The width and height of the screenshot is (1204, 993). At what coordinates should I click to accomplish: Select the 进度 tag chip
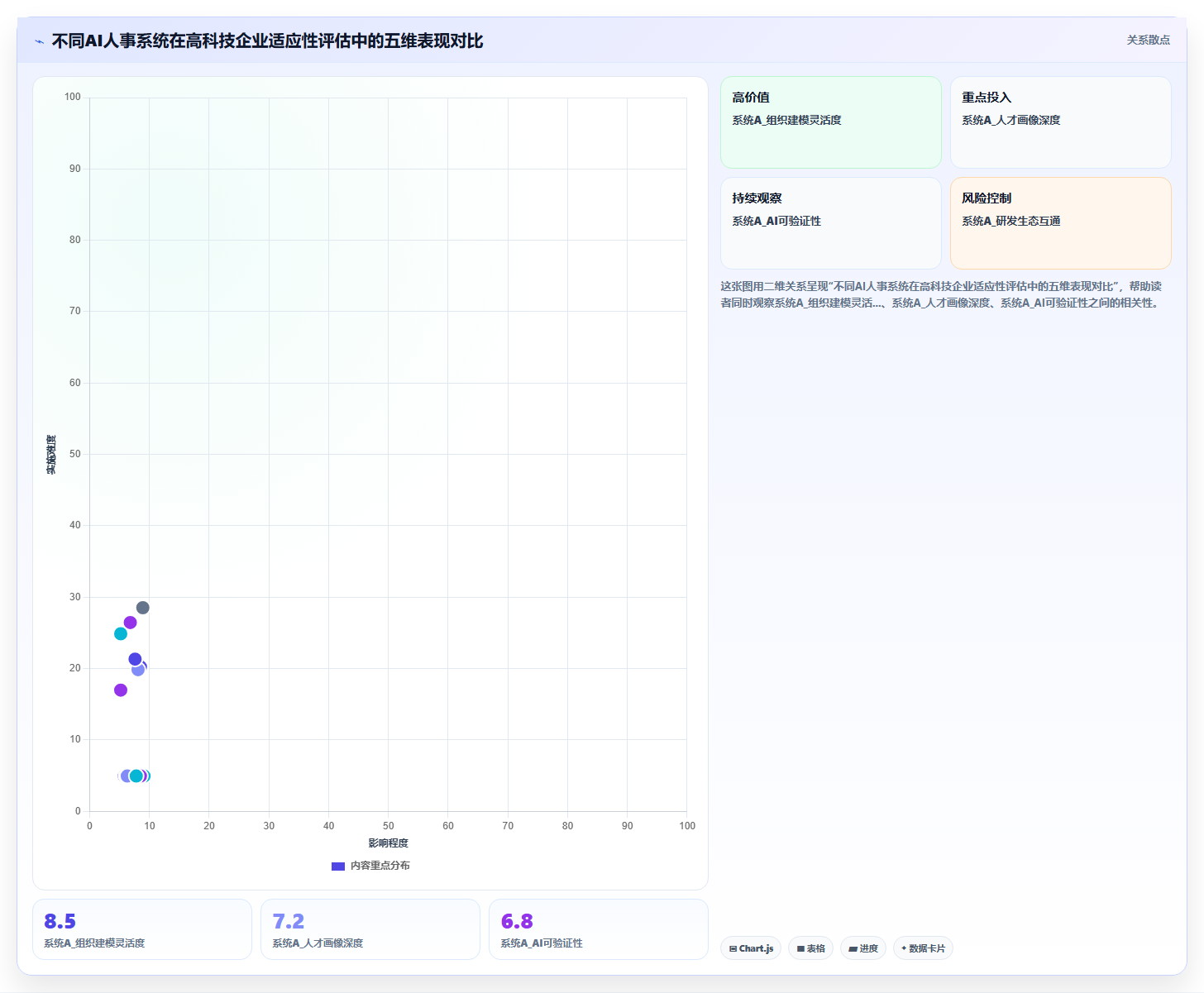point(863,948)
